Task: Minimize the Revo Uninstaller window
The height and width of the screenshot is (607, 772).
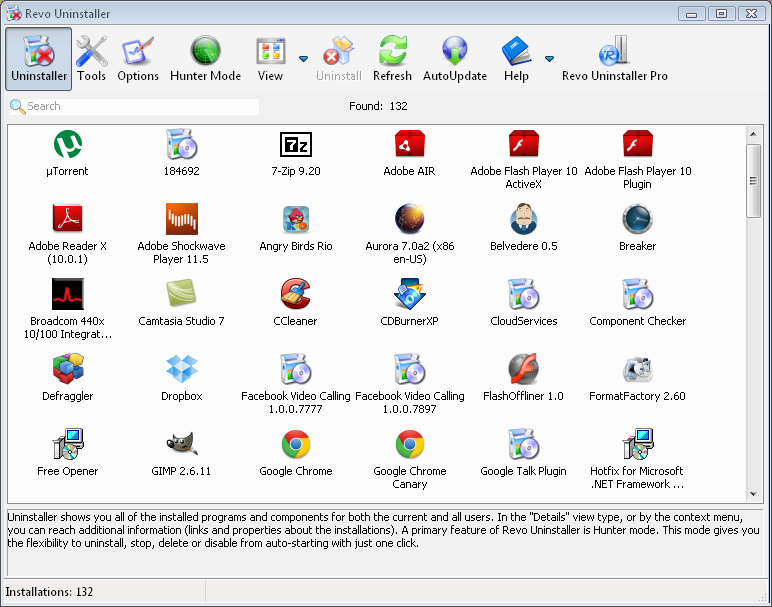Action: point(692,14)
